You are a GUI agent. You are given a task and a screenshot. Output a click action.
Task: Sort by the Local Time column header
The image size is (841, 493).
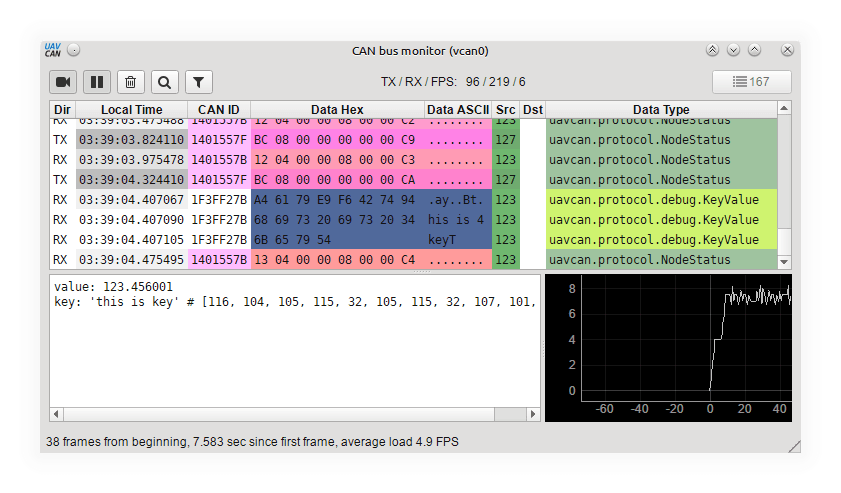[x=131, y=109]
